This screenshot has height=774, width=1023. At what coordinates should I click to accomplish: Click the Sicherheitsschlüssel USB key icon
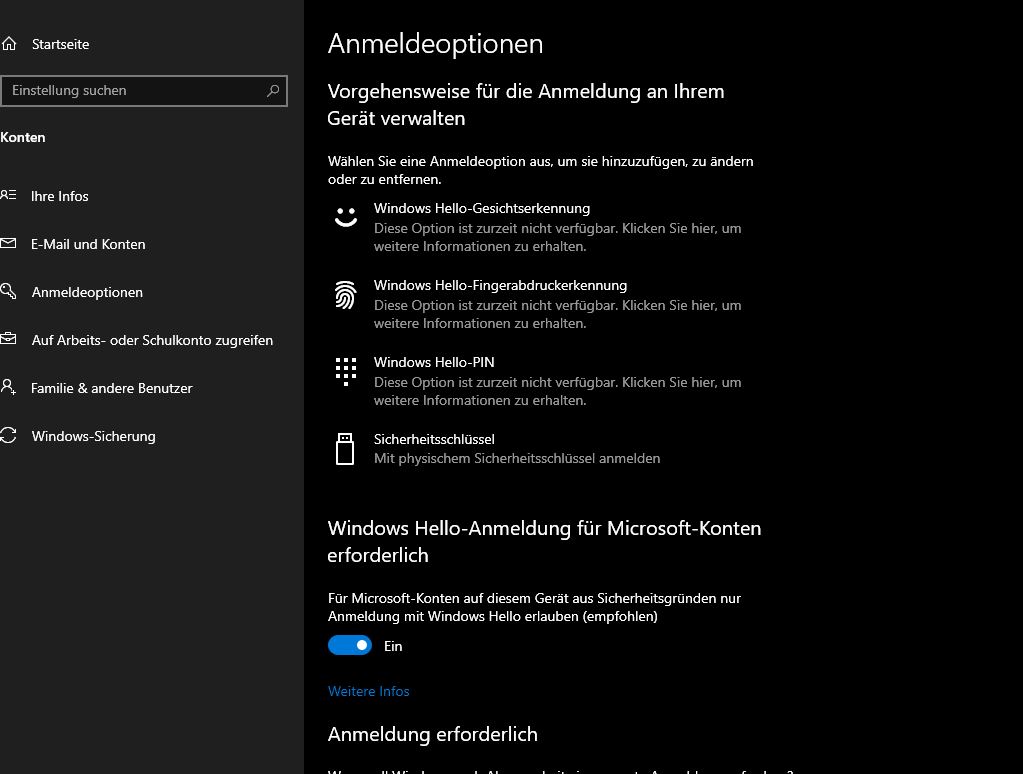[x=346, y=449]
